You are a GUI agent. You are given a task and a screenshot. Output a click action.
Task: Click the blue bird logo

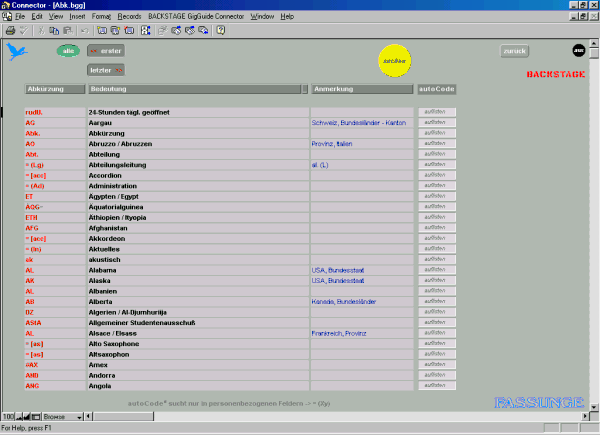point(17,53)
